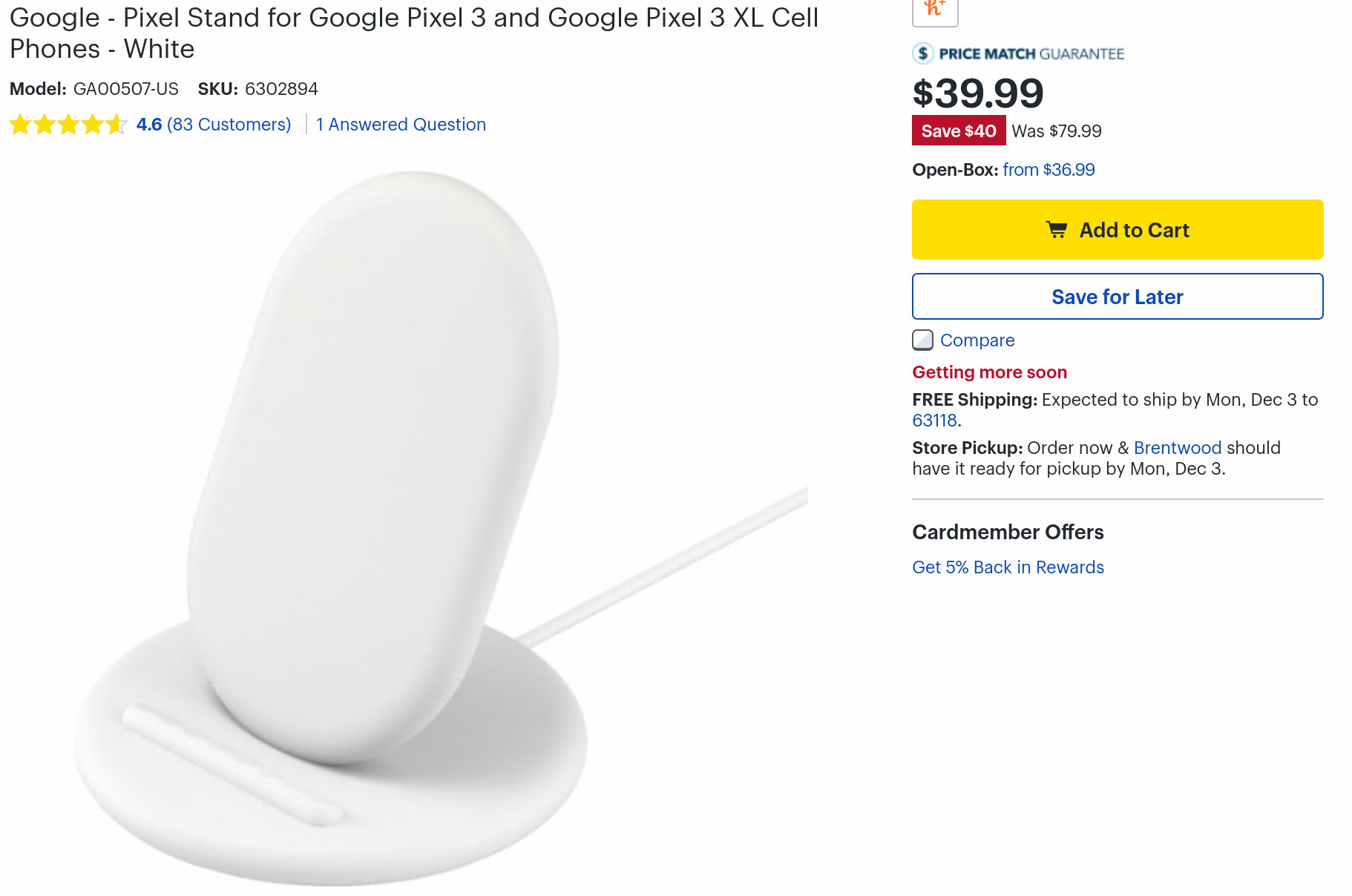Open the Get 5% Back in Rewards offer
The width and height of the screenshot is (1352, 896).
(1008, 567)
